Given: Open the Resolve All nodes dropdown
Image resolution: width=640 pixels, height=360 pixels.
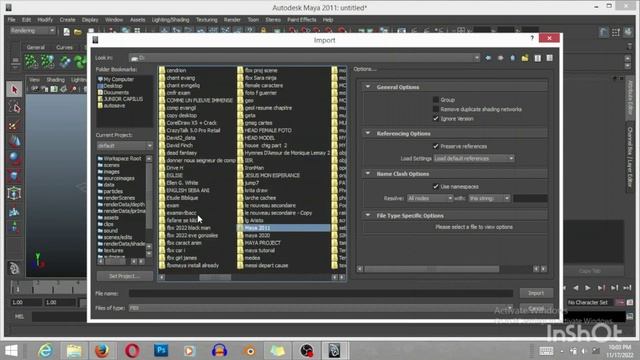Looking at the screenshot, I should [430, 198].
